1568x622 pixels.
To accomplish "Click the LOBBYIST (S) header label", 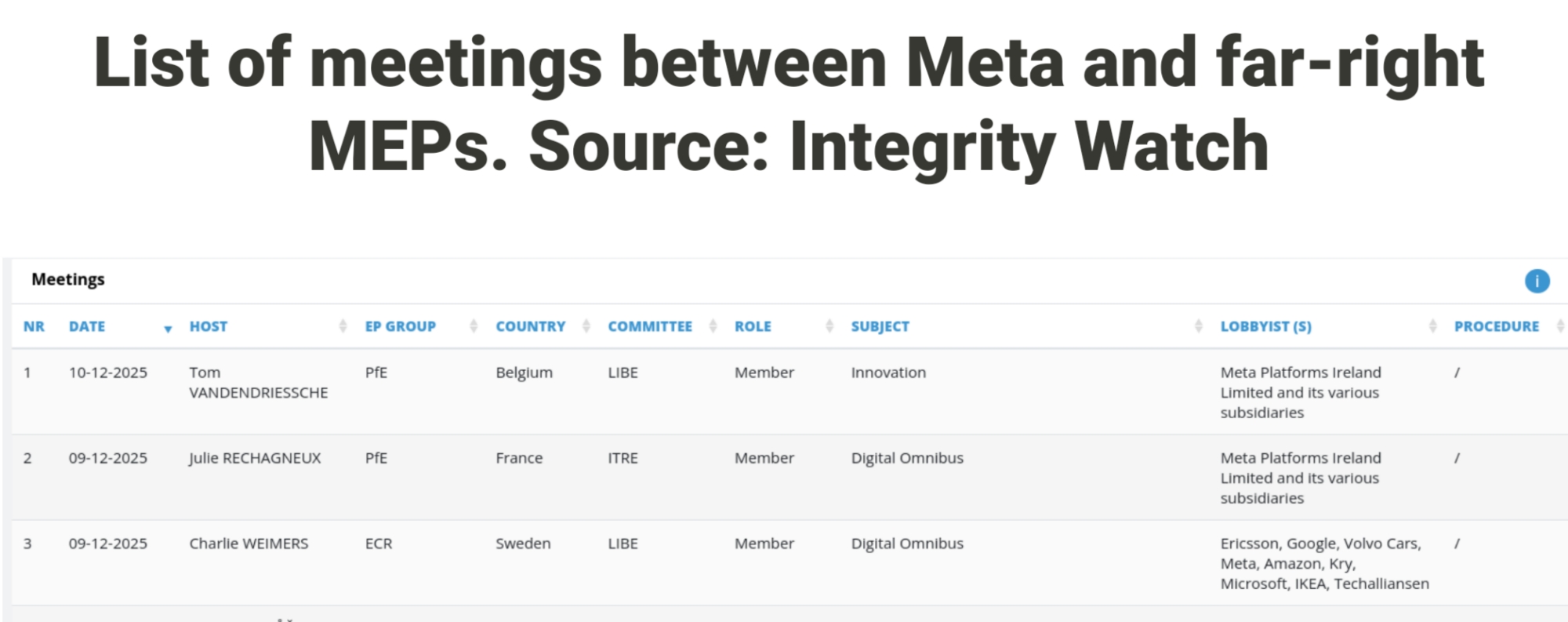I will tap(1265, 326).
